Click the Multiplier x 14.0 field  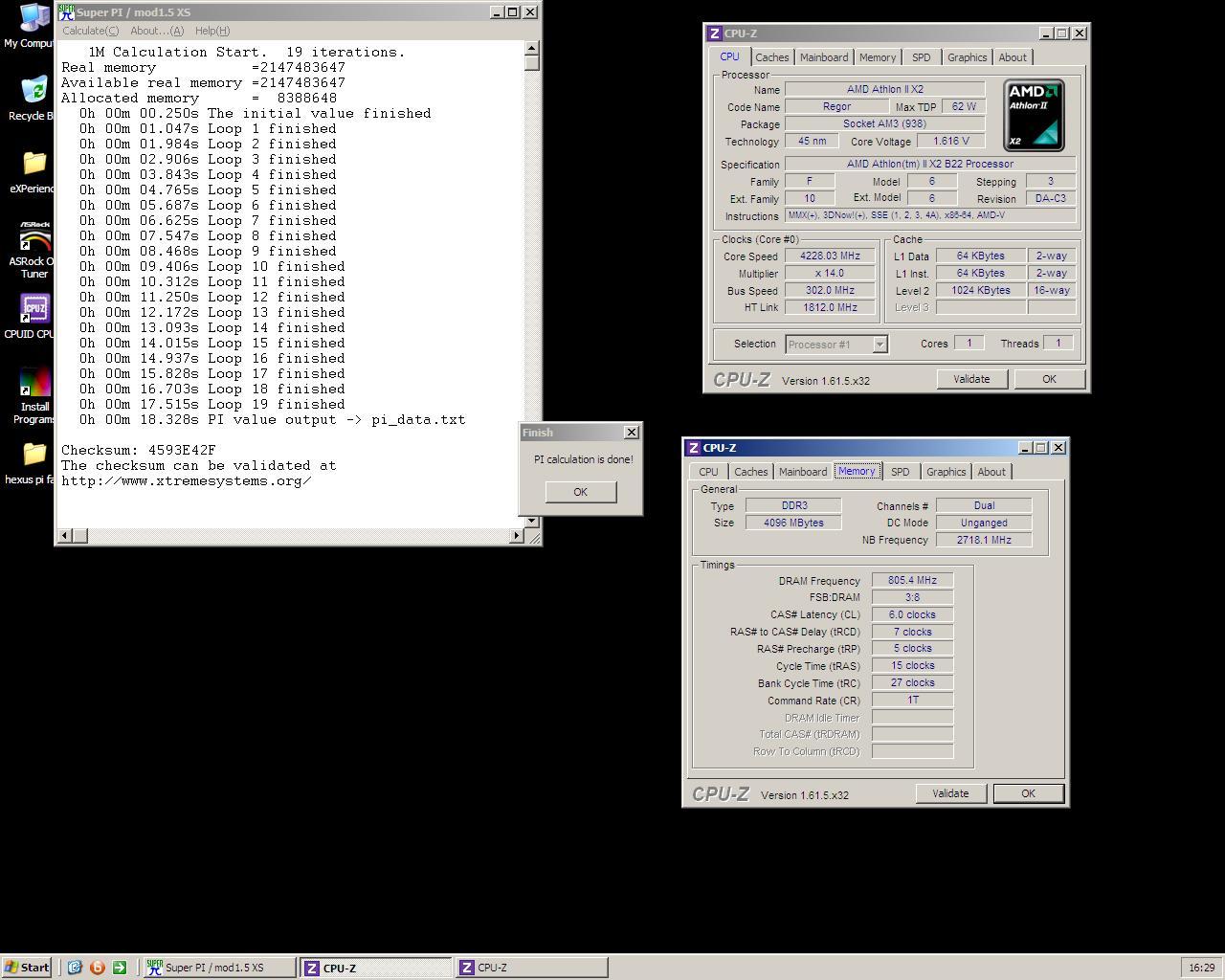coord(830,274)
